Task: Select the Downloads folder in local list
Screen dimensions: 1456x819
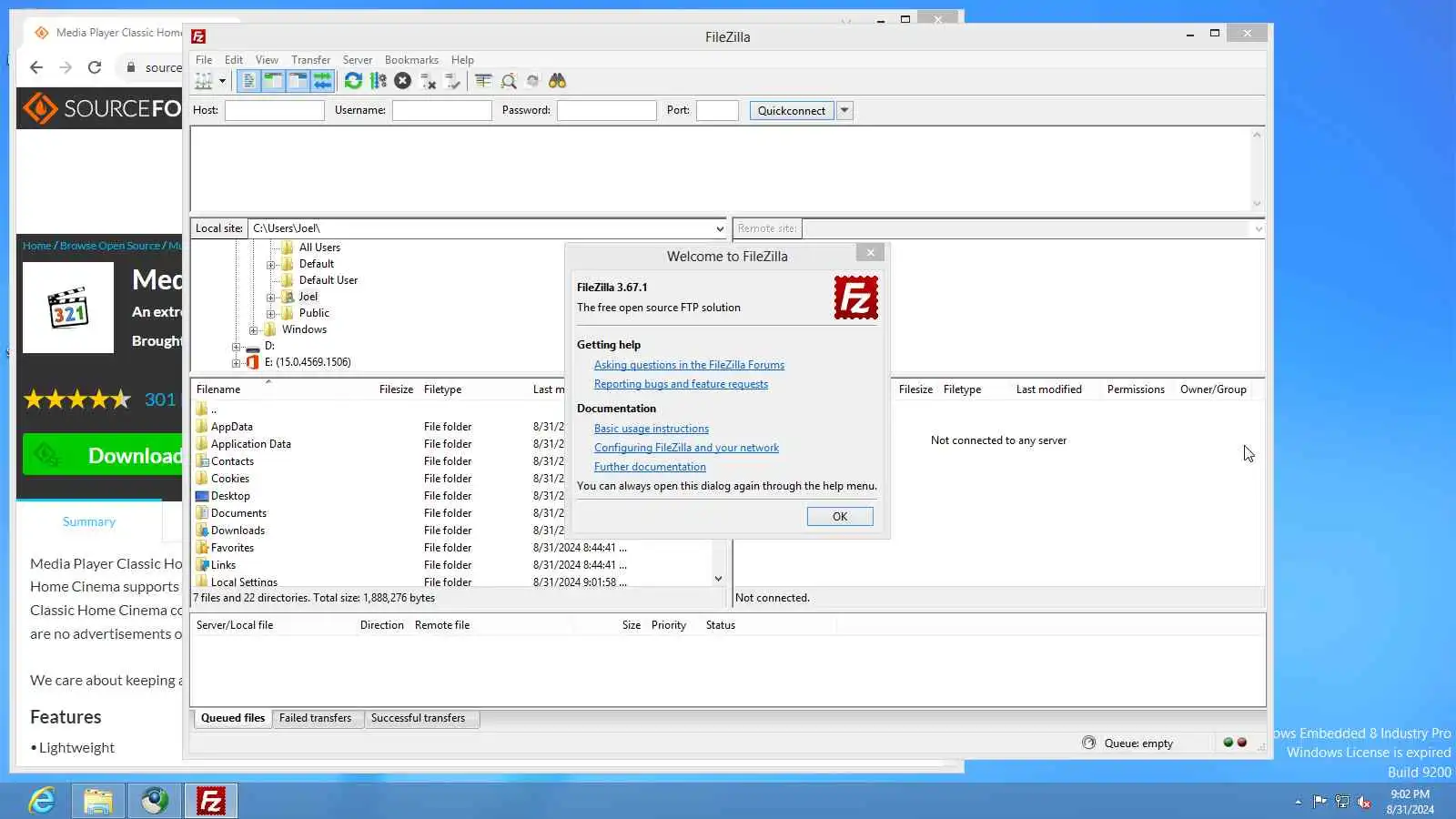Action: click(x=238, y=531)
